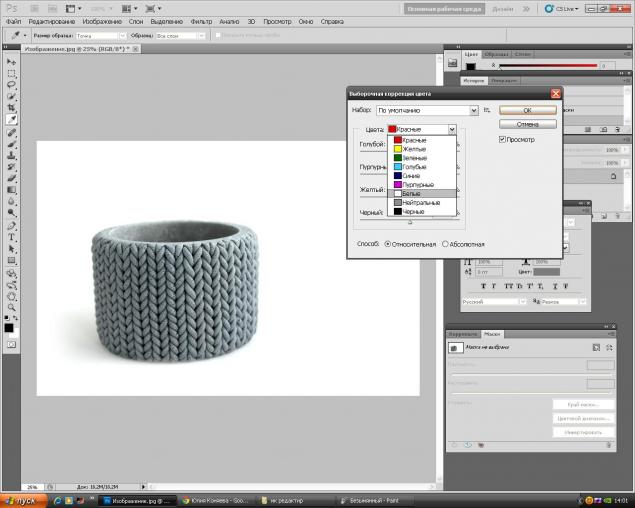The width and height of the screenshot is (635, 508).
Task: Select the Healing Brush tool
Action: (11, 133)
